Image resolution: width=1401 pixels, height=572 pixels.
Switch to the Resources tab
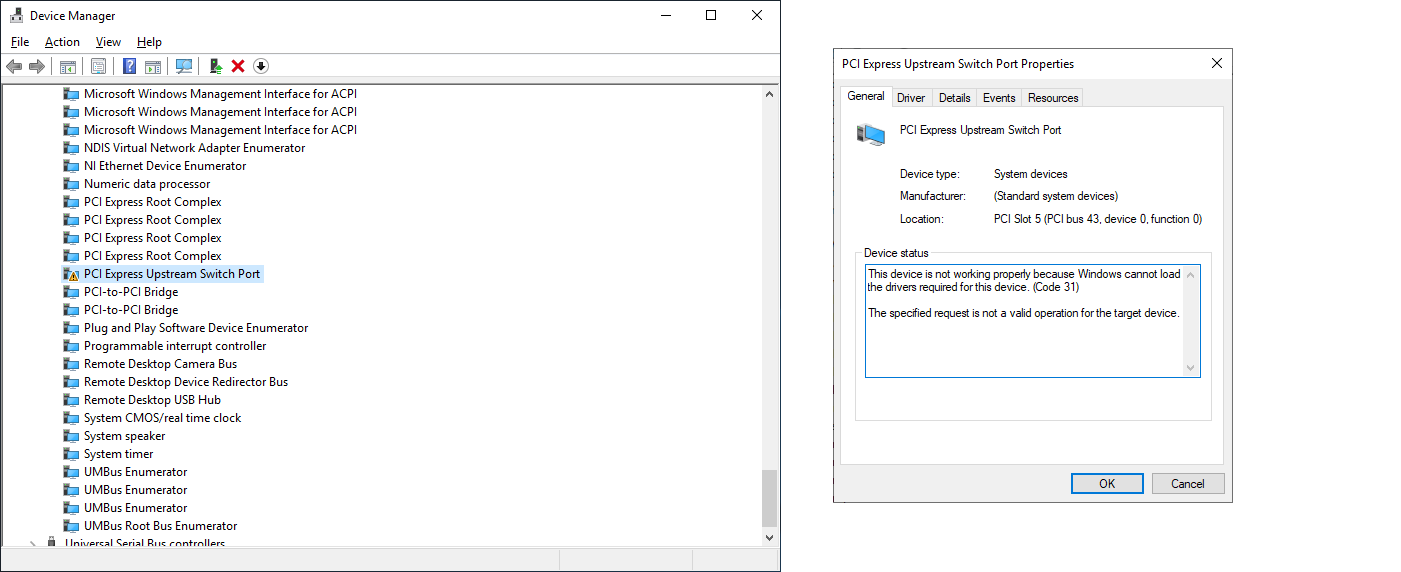(x=1053, y=98)
